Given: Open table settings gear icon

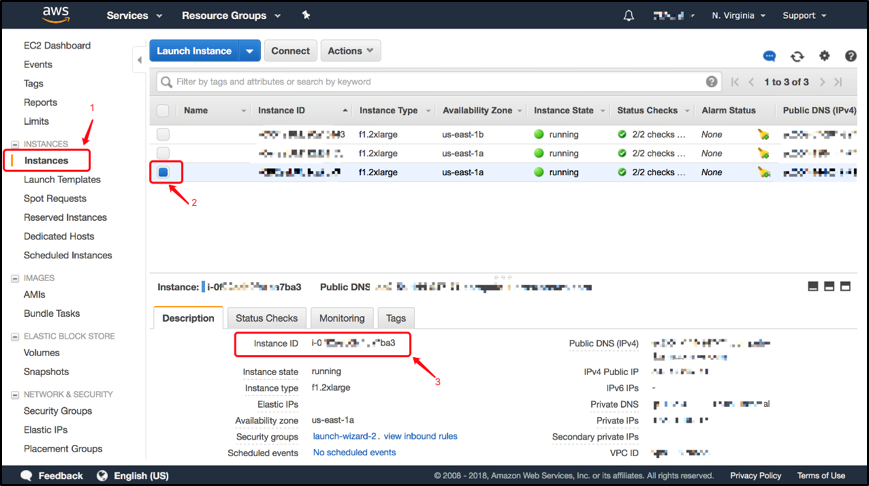Looking at the screenshot, I should click(x=825, y=55).
